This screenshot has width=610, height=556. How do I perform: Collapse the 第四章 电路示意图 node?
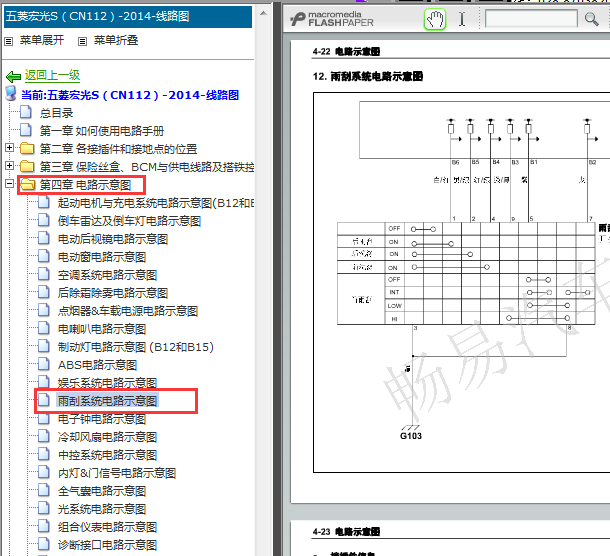(9, 183)
